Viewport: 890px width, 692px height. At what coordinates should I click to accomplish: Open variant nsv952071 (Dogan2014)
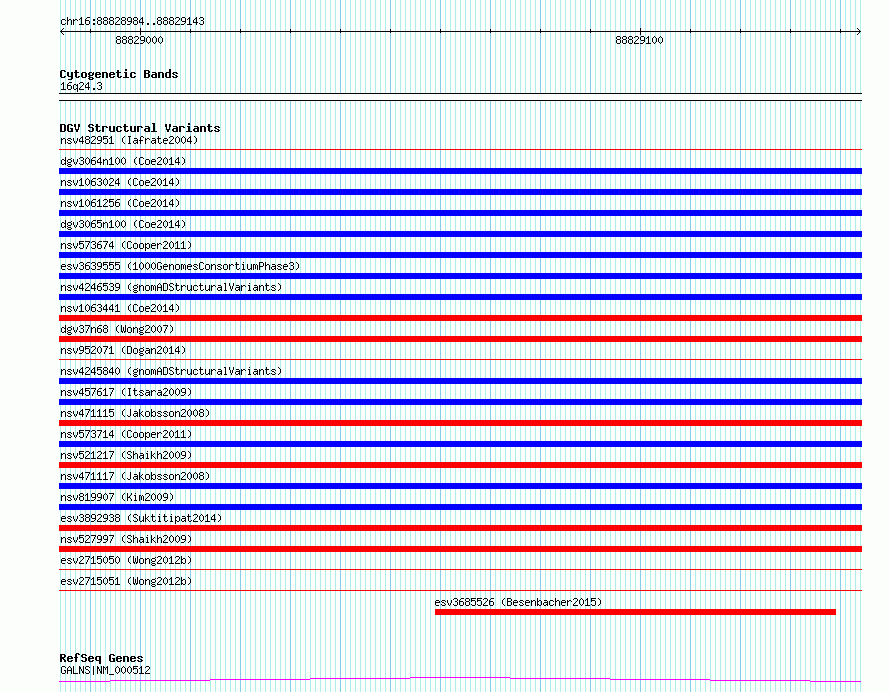123,350
